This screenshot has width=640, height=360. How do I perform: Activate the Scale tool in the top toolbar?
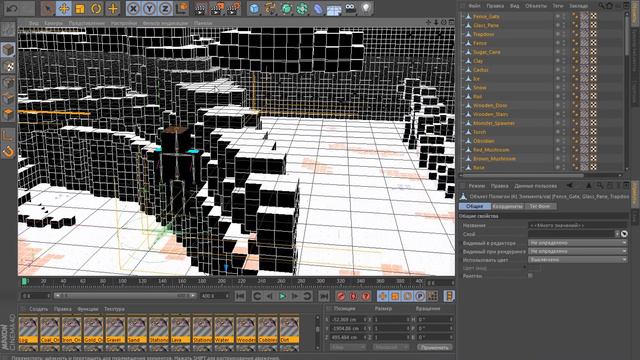click(80, 9)
